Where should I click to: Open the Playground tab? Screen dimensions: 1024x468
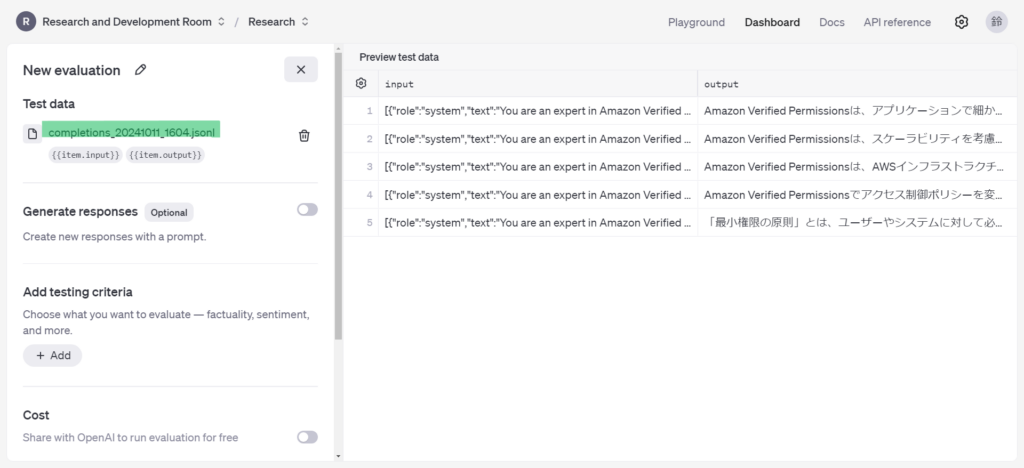(x=696, y=22)
